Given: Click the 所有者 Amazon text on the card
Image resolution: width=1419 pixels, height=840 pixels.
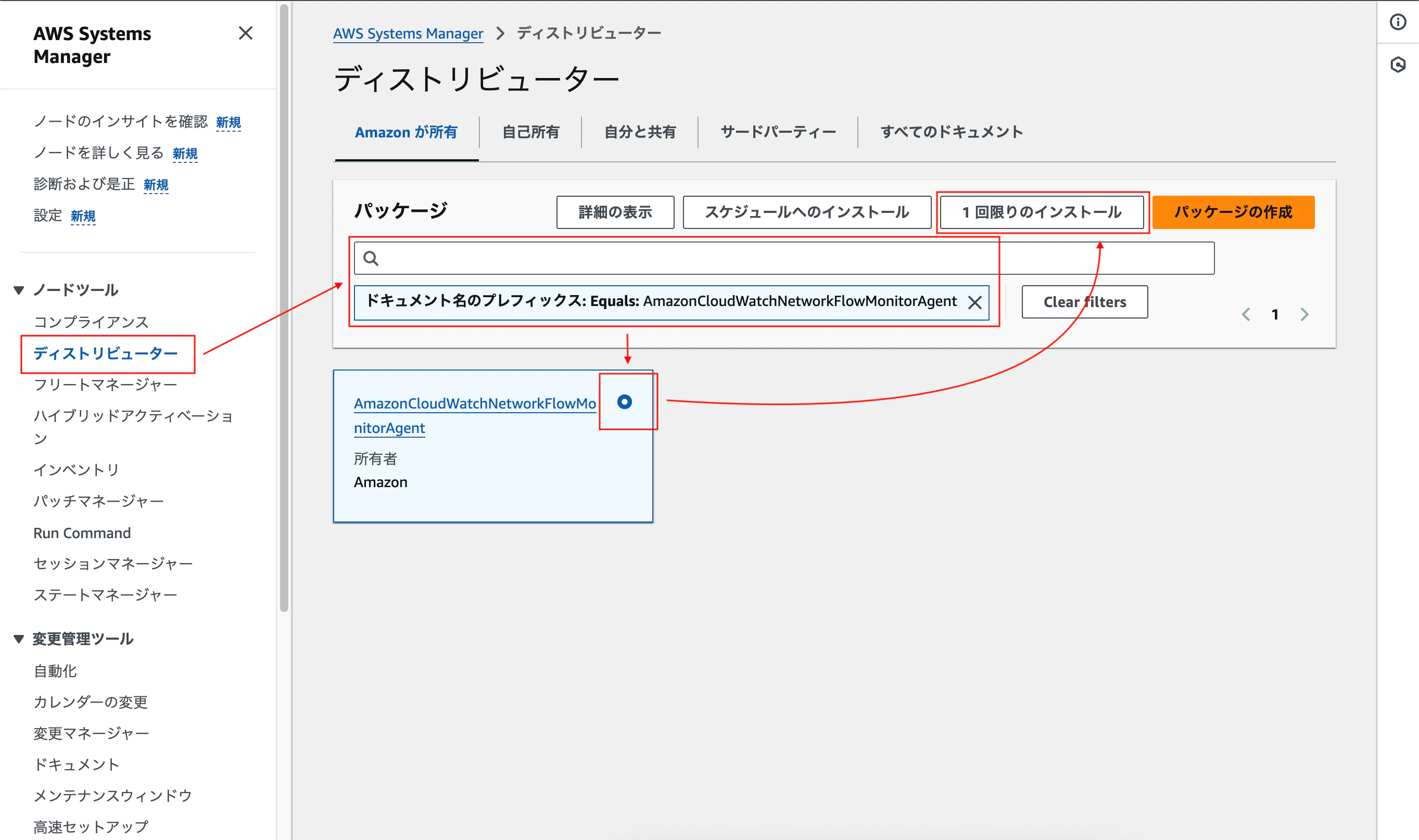Looking at the screenshot, I should pyautogui.click(x=381, y=470).
